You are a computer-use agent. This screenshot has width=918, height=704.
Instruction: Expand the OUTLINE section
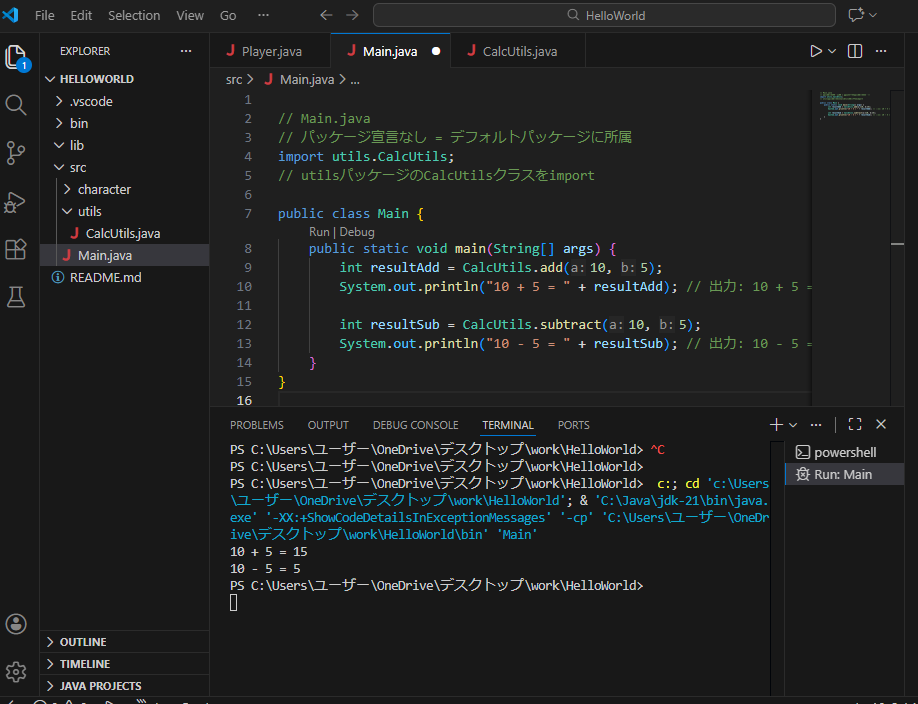83,642
